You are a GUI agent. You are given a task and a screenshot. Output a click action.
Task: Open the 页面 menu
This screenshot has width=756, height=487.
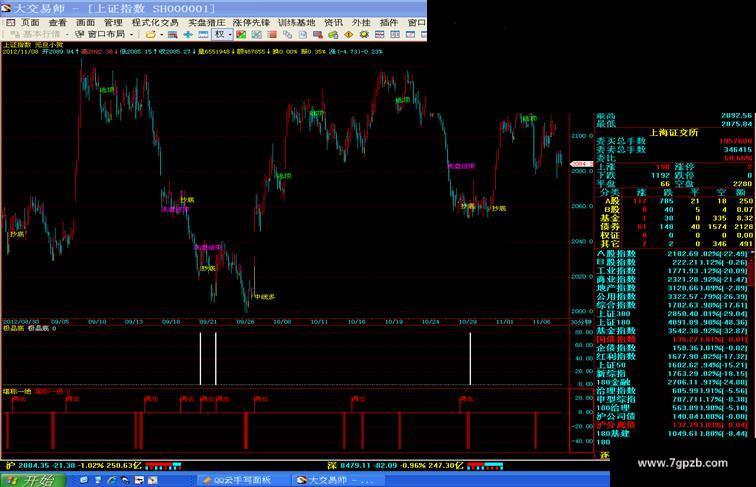tap(30, 23)
